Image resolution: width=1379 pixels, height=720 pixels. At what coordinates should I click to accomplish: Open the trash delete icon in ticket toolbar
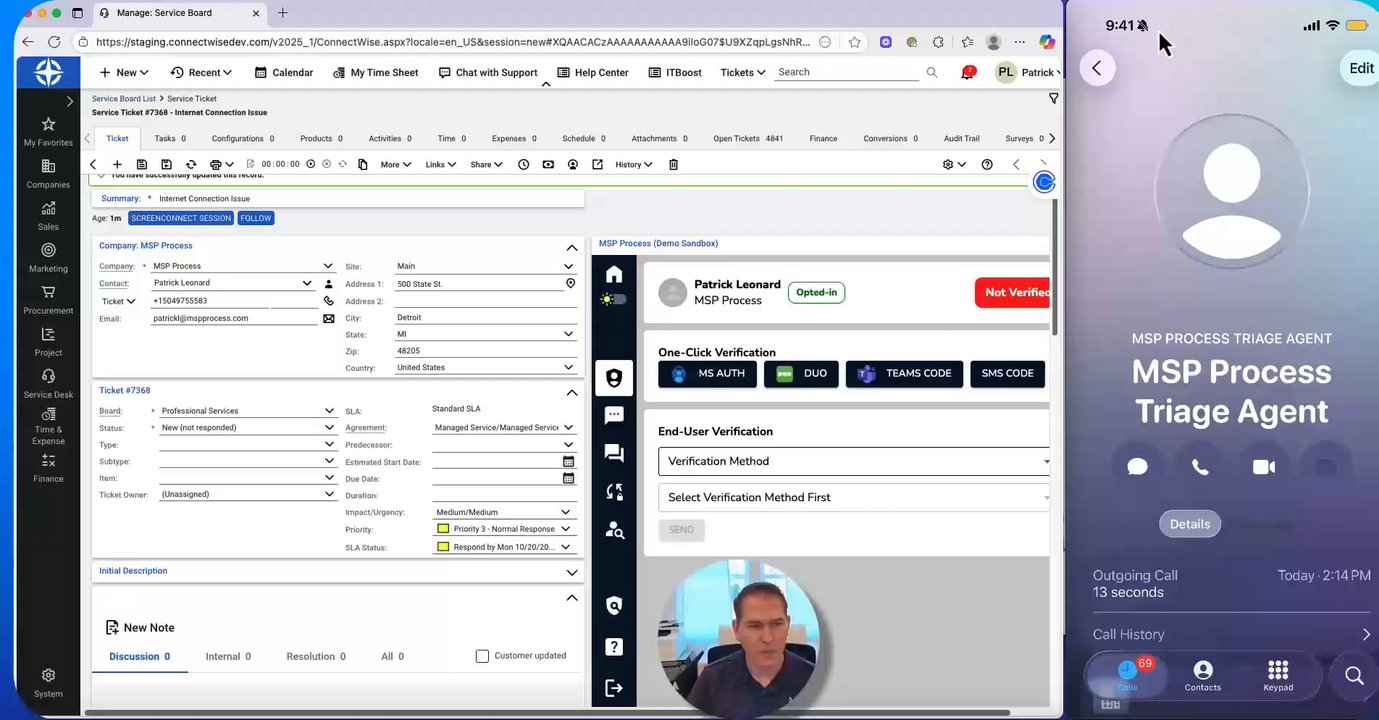coord(673,164)
